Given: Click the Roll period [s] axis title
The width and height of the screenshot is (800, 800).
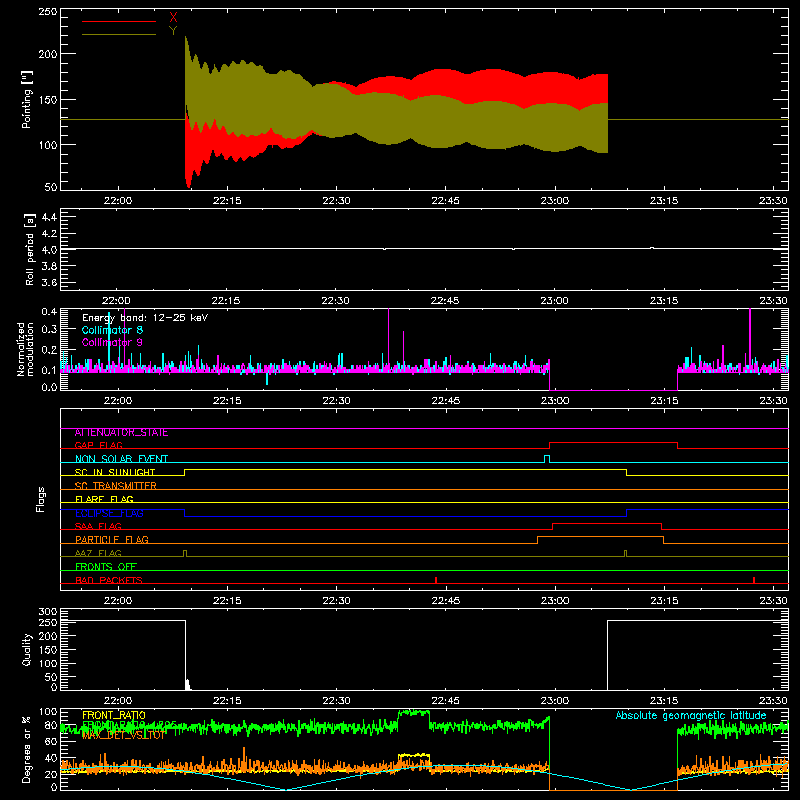Looking at the screenshot, I should (30, 250).
